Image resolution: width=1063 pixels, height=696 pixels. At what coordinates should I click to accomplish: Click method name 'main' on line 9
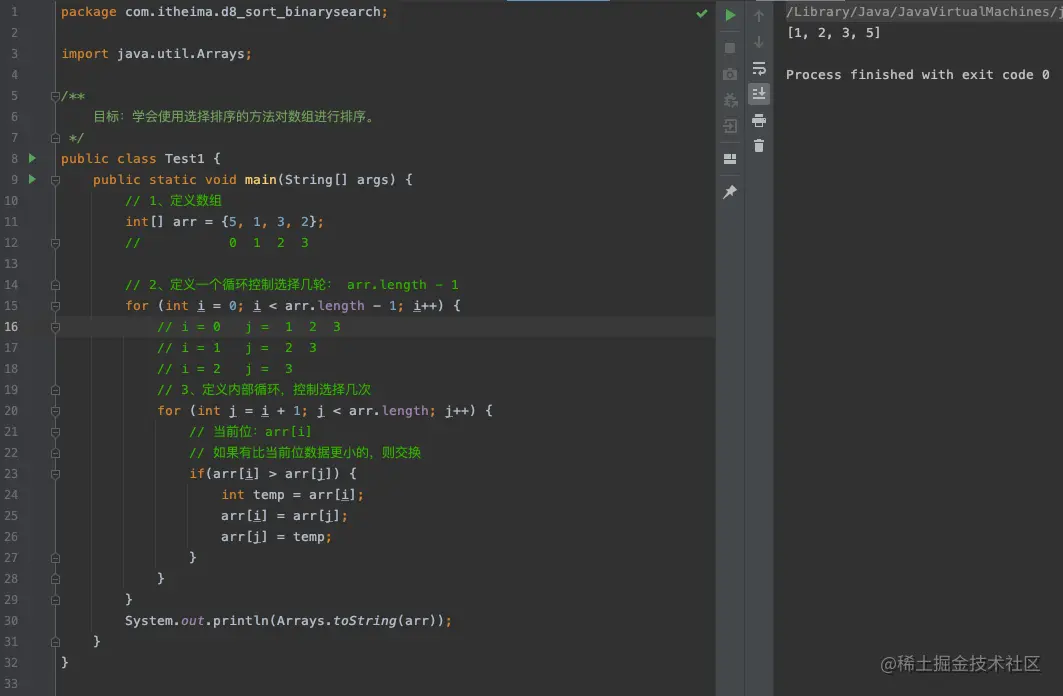260,180
